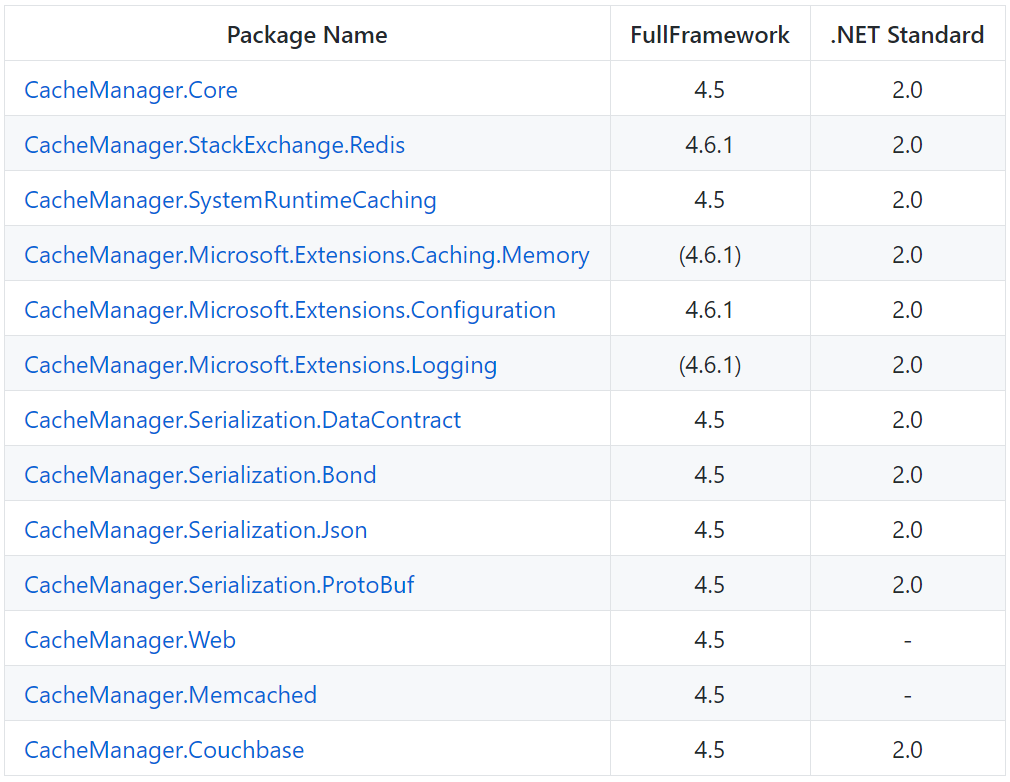Select 4.6.1 in StackExchange.Redis row
The width and height of the screenshot is (1010, 782).
pyautogui.click(x=709, y=145)
